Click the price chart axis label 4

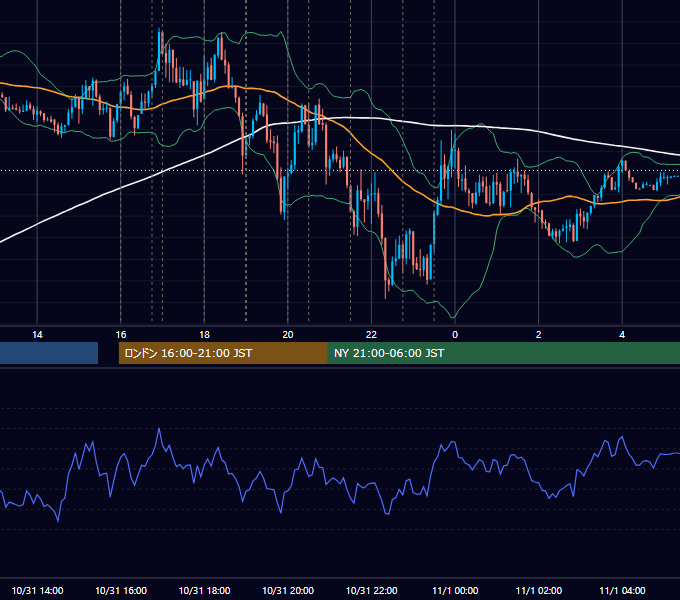click(x=622, y=335)
